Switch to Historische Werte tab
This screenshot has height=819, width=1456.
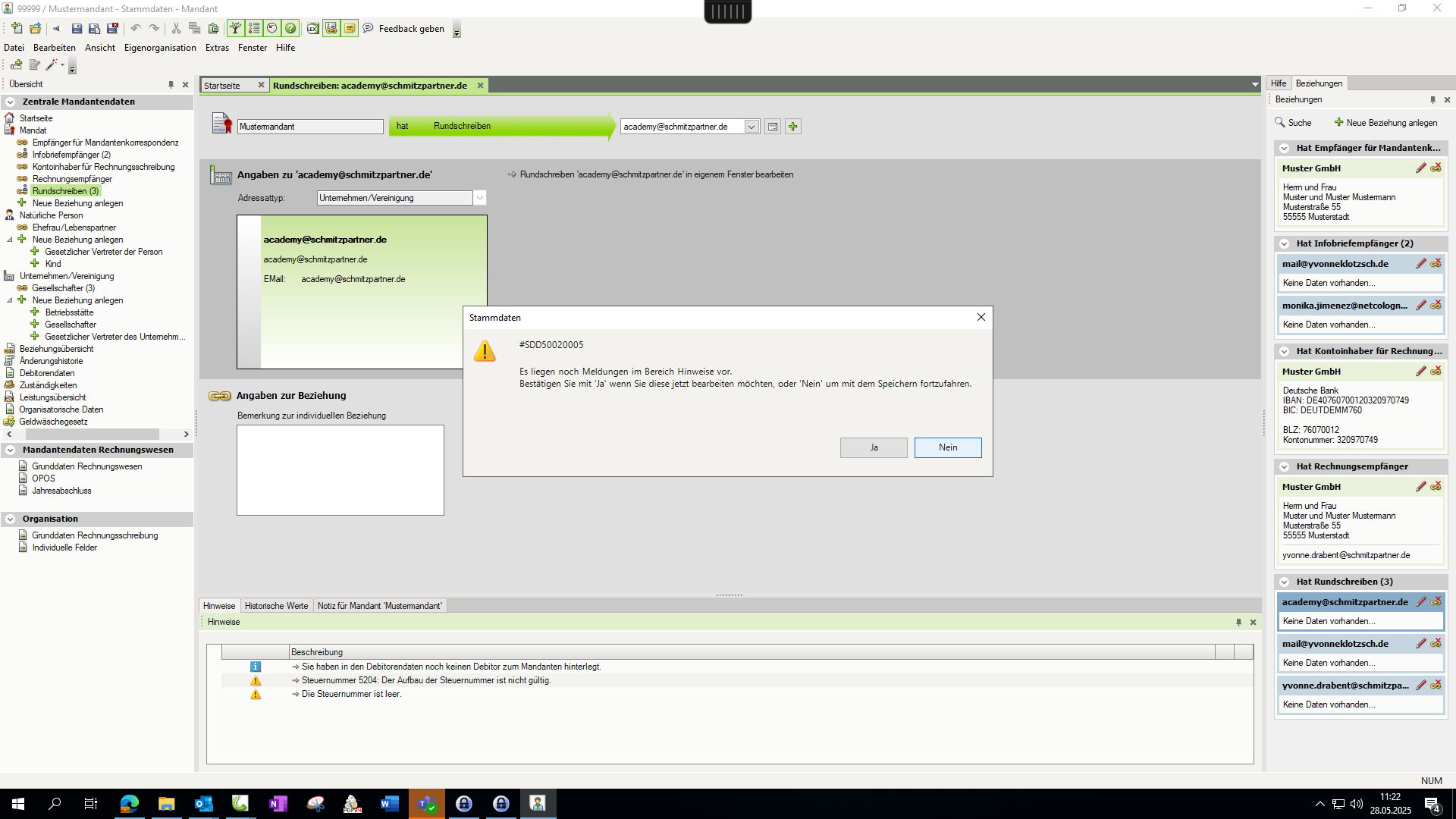(x=276, y=606)
